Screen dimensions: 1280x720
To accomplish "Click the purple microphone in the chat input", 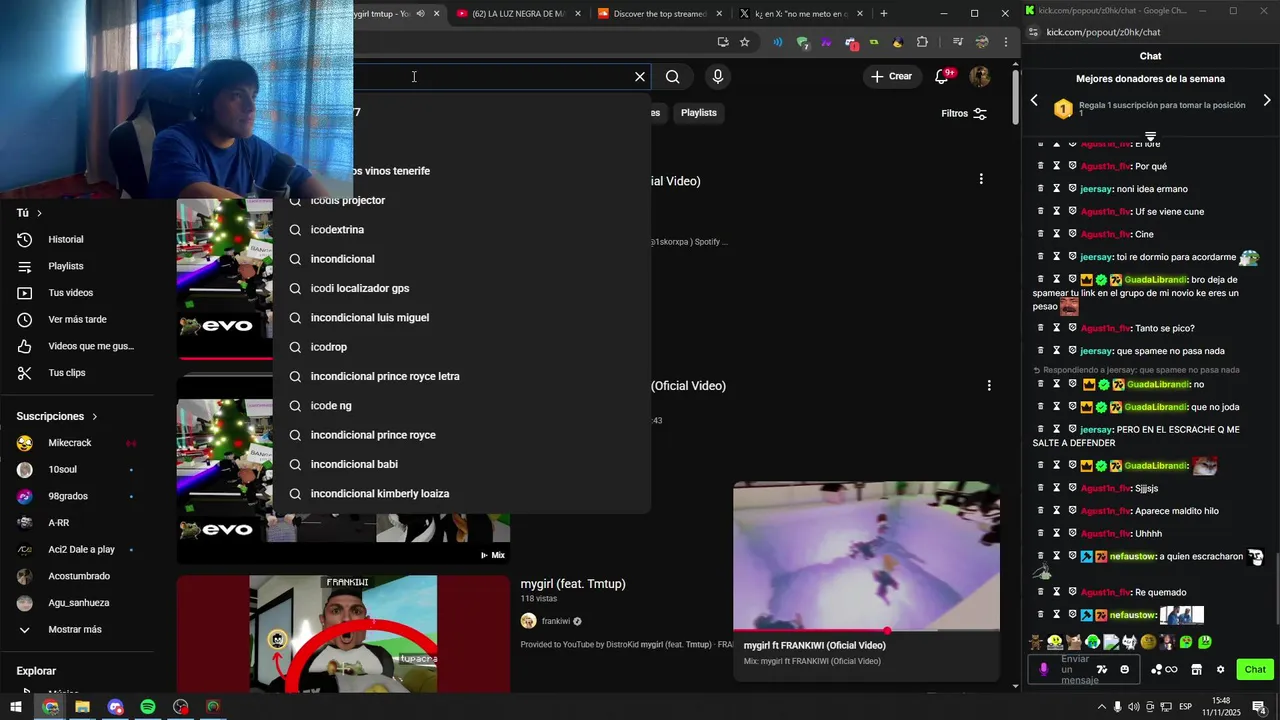I will tap(1044, 670).
